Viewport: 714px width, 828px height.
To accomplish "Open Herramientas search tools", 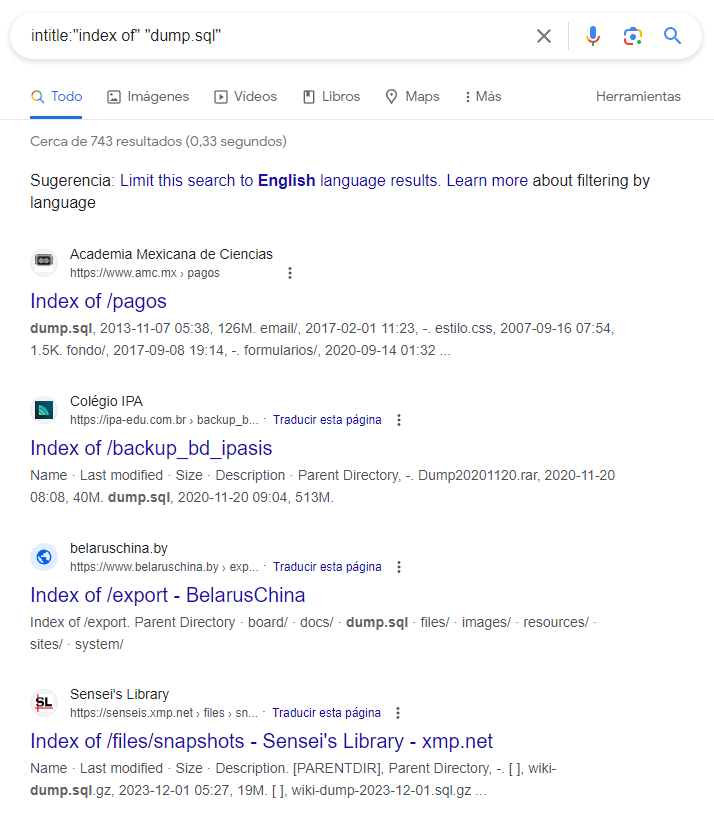I will click(638, 97).
